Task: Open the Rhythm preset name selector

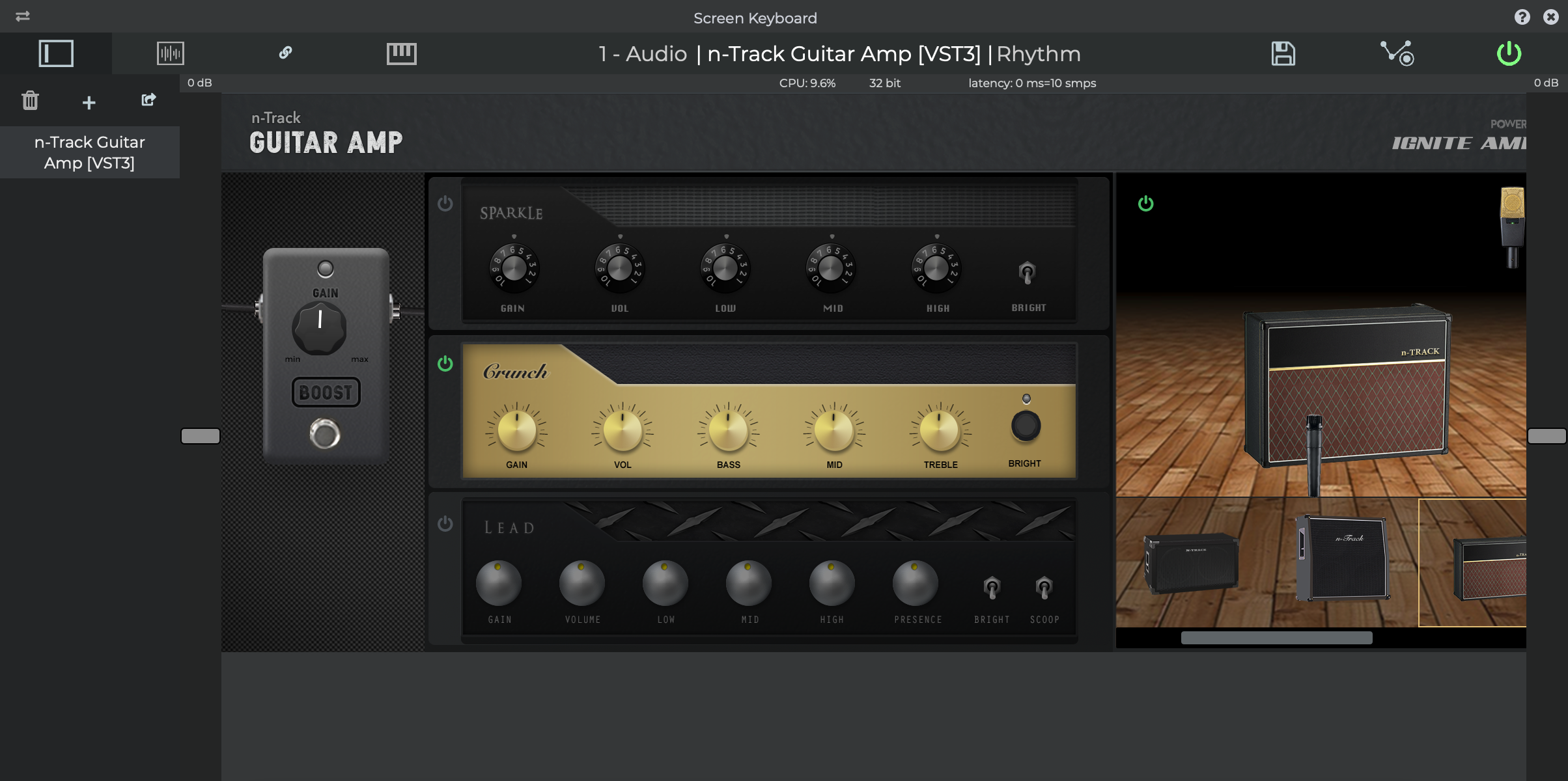Action: point(1038,53)
